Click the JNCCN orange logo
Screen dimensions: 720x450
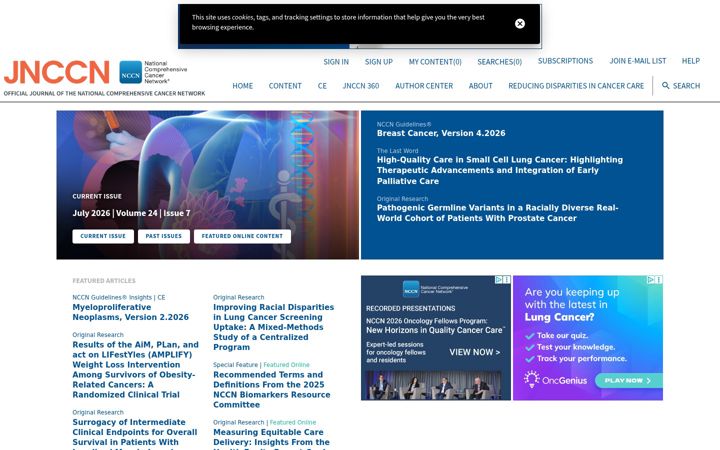[56, 72]
